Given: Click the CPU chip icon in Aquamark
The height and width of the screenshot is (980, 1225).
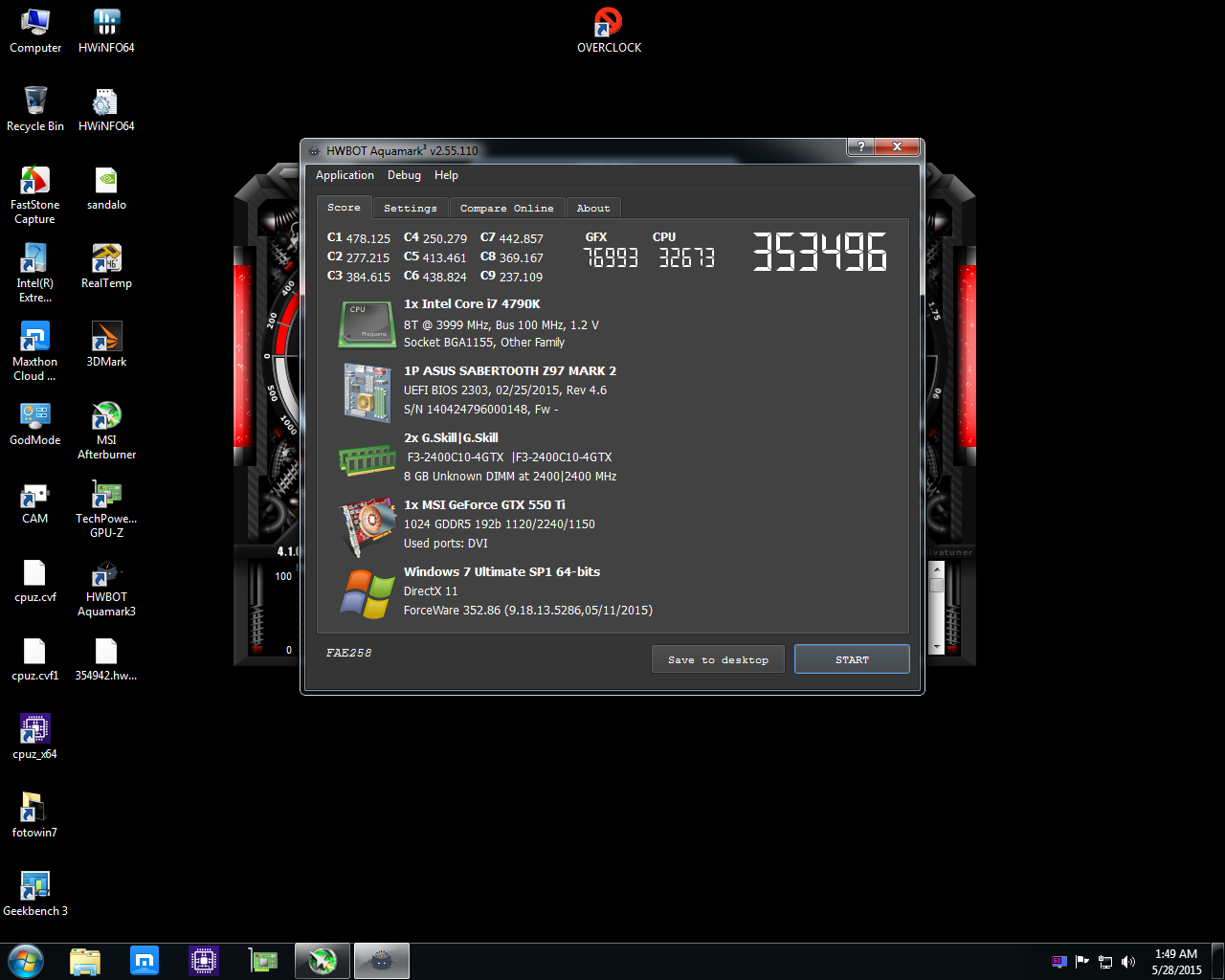Looking at the screenshot, I should [x=367, y=324].
